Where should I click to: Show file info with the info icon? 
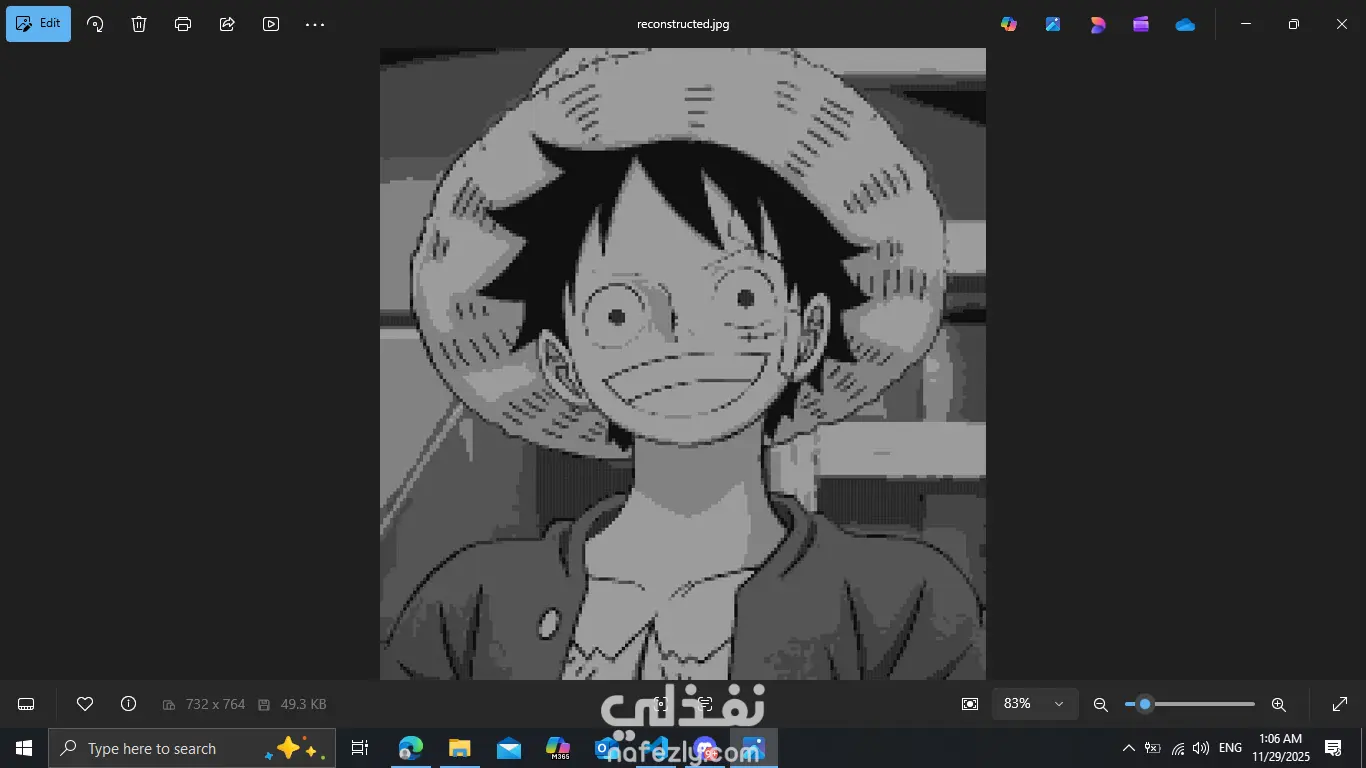[128, 704]
